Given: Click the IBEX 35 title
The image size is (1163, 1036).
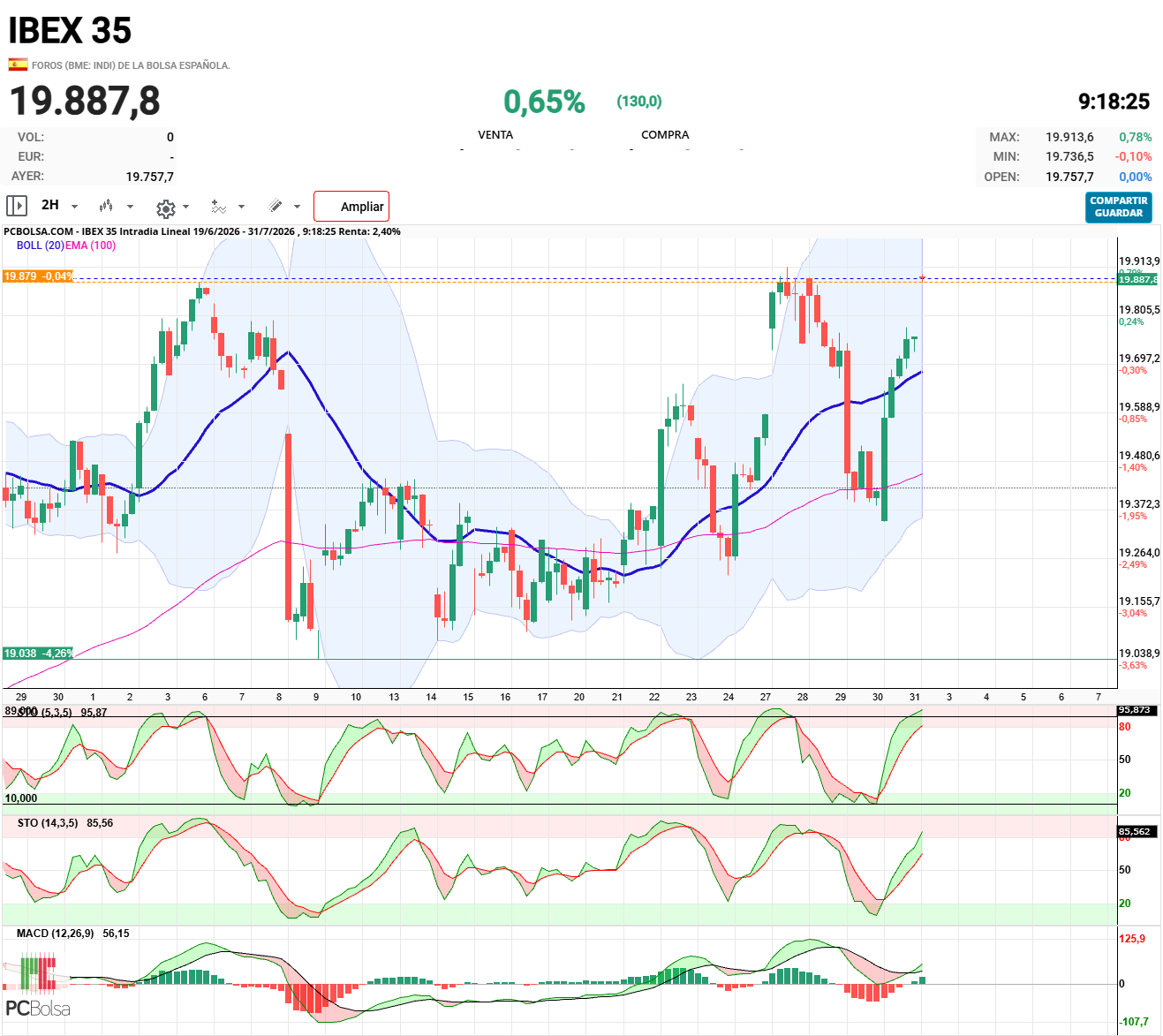Looking at the screenshot, I should (x=70, y=31).
